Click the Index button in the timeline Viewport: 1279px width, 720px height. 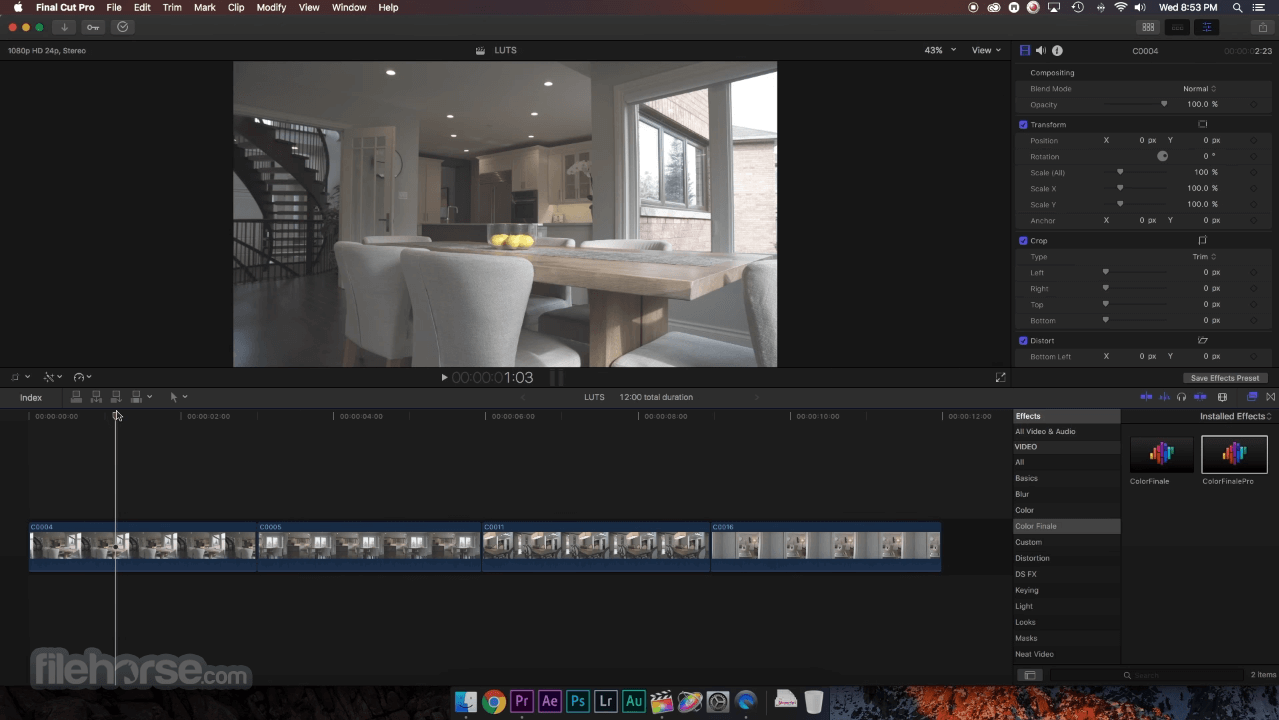[31, 397]
